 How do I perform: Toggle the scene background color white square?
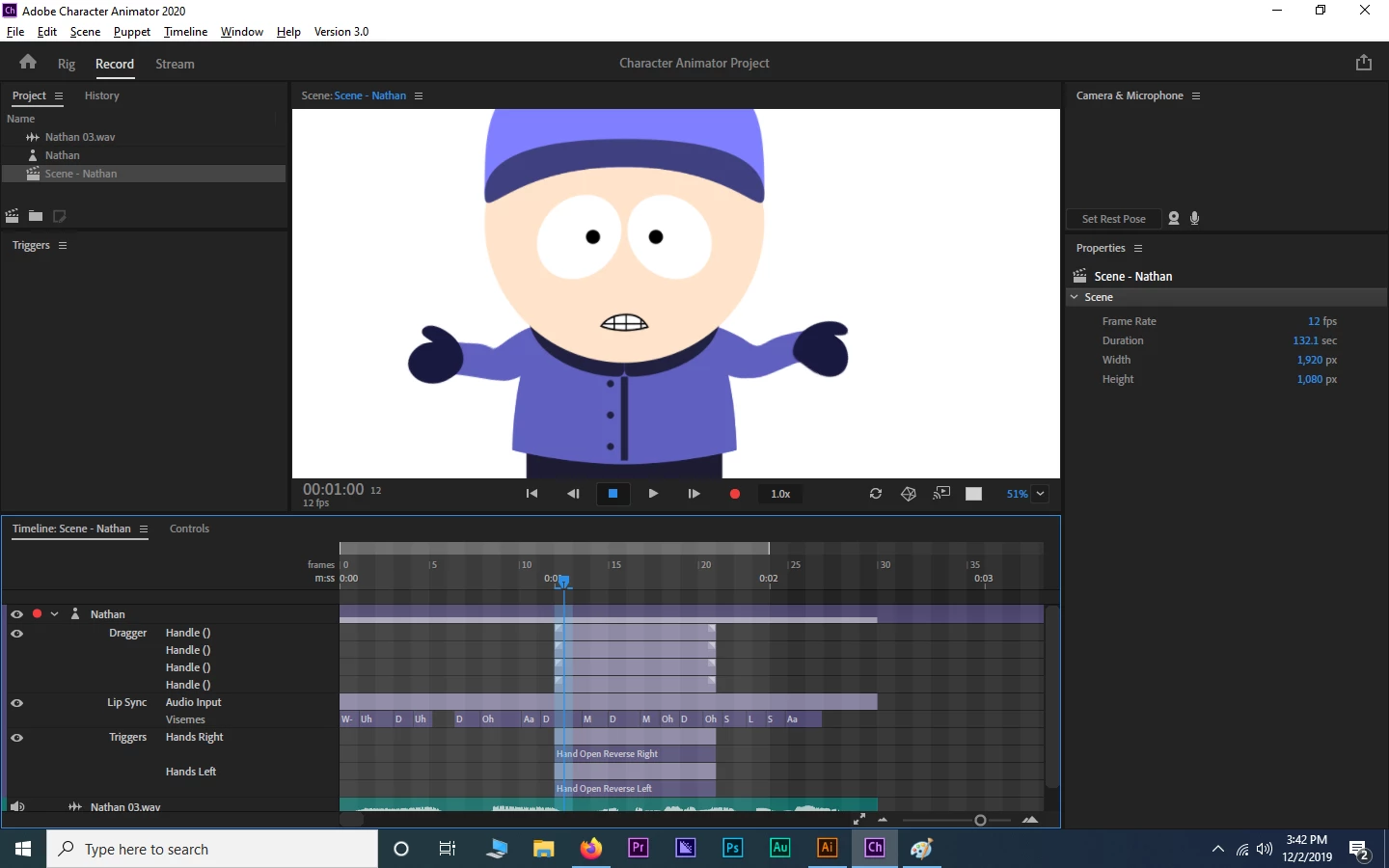click(x=974, y=494)
